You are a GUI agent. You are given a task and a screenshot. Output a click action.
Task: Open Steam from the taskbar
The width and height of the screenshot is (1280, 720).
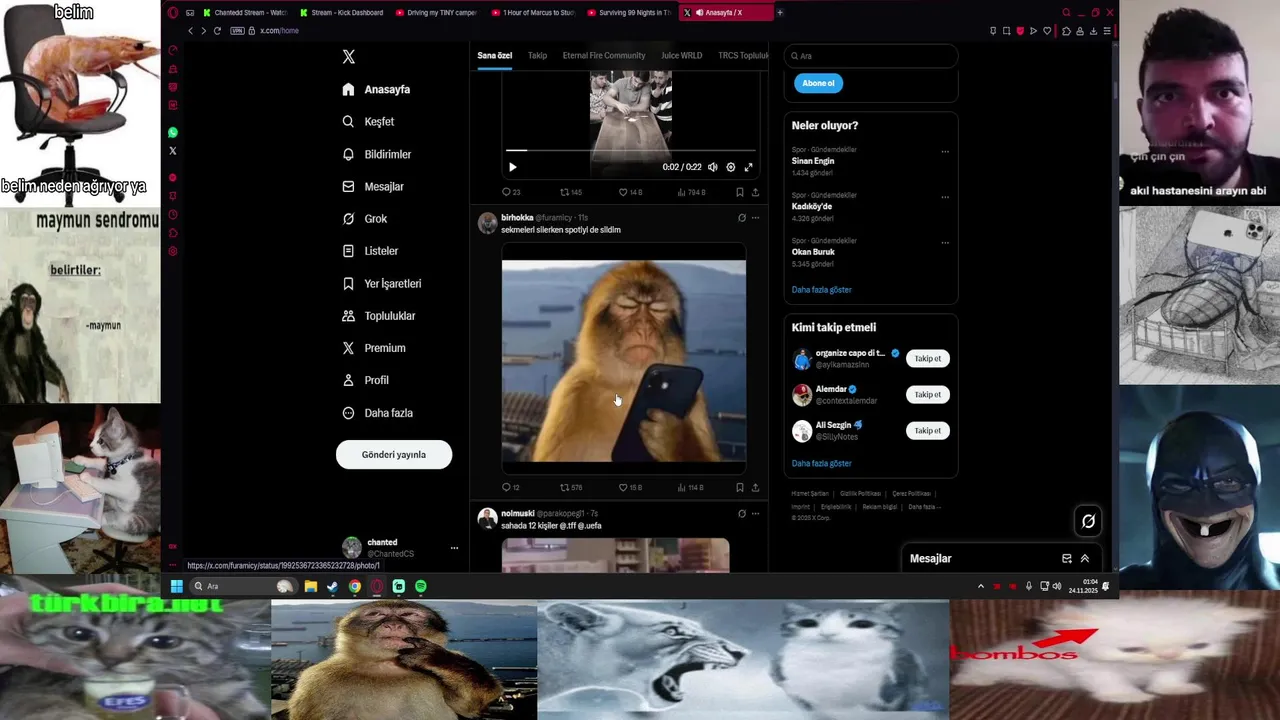click(333, 587)
